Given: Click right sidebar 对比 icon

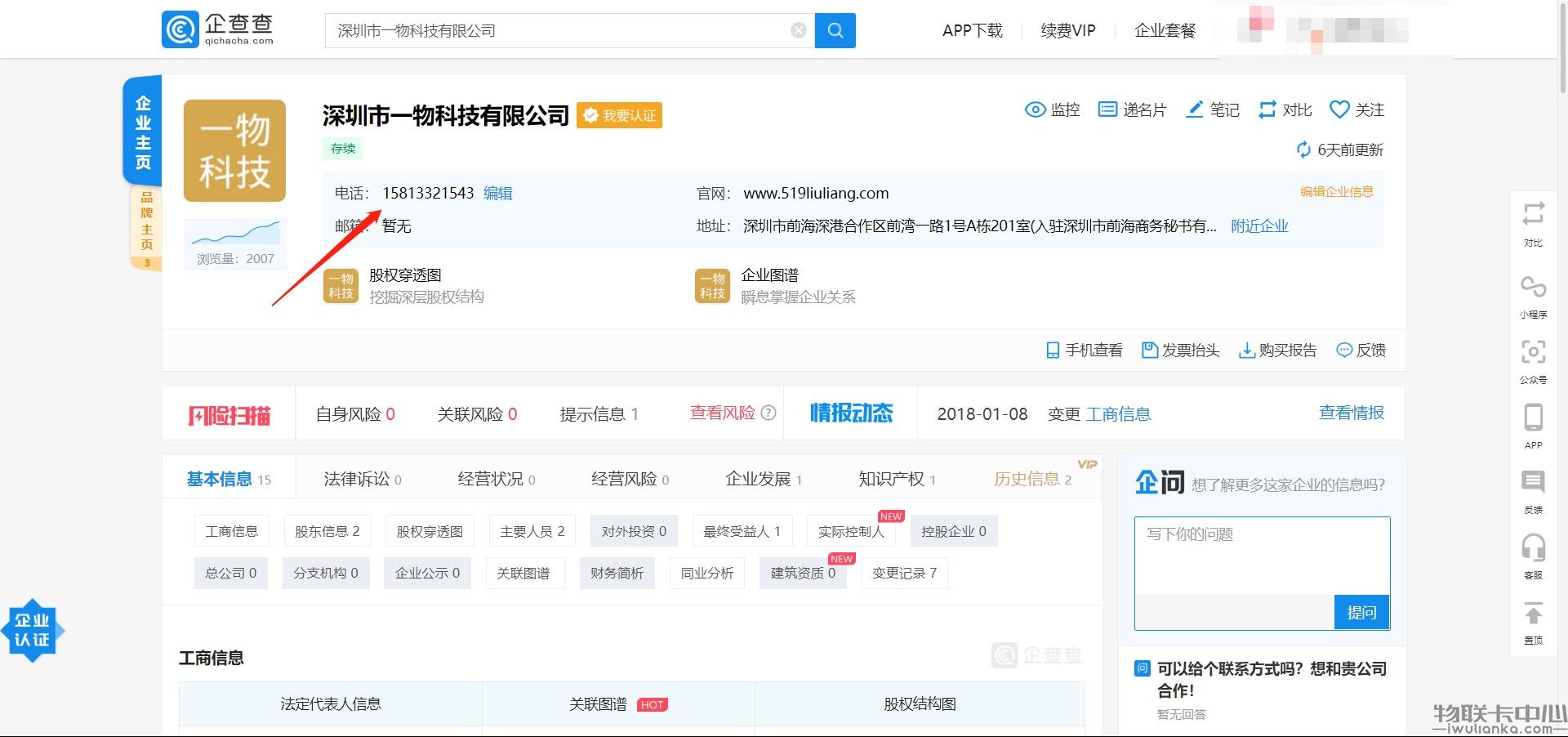Looking at the screenshot, I should click(1533, 214).
